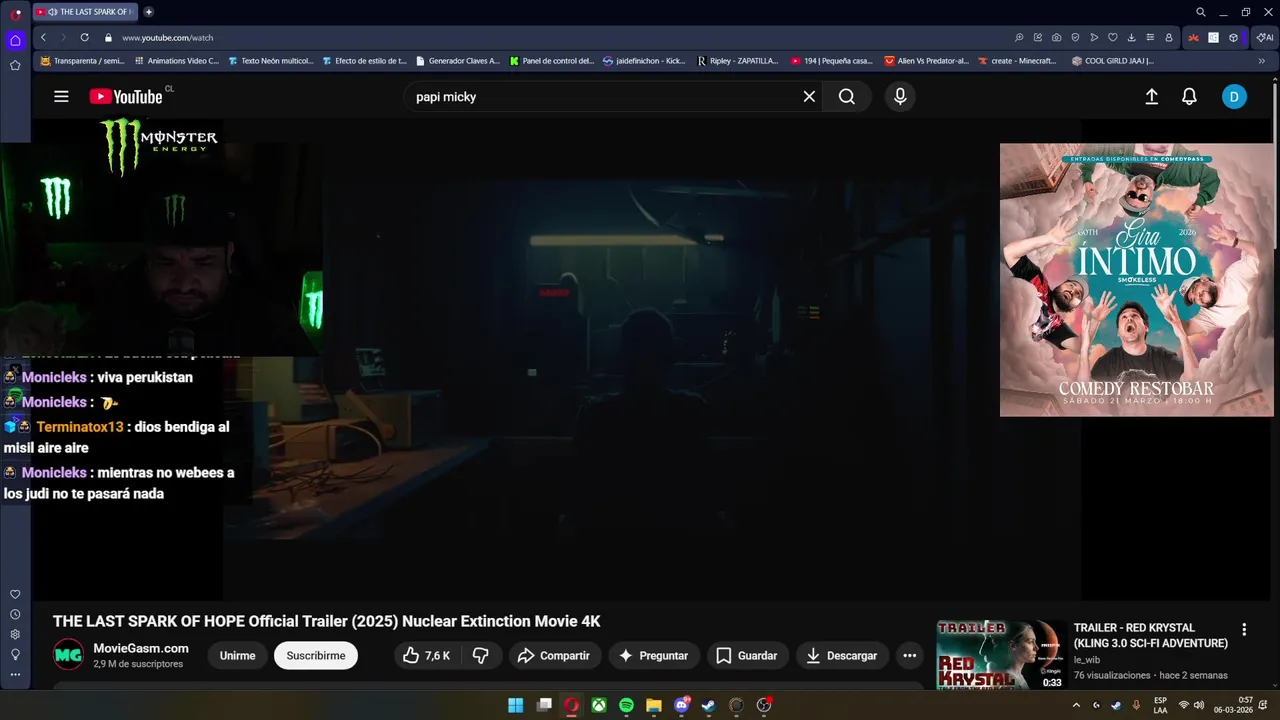This screenshot has height=720, width=1280.
Task: Open the YouTube hamburger guide menu
Action: (61, 97)
